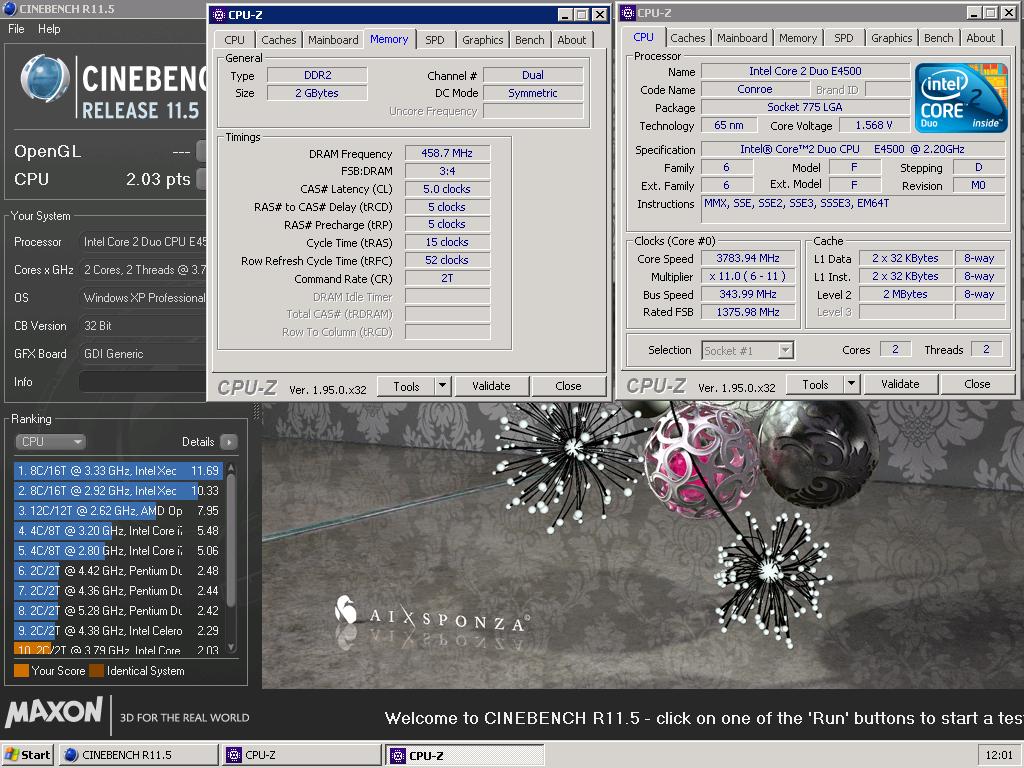Open Caches tab in right CPU-Z window
Viewport: 1024px width, 768px height.
688,38
